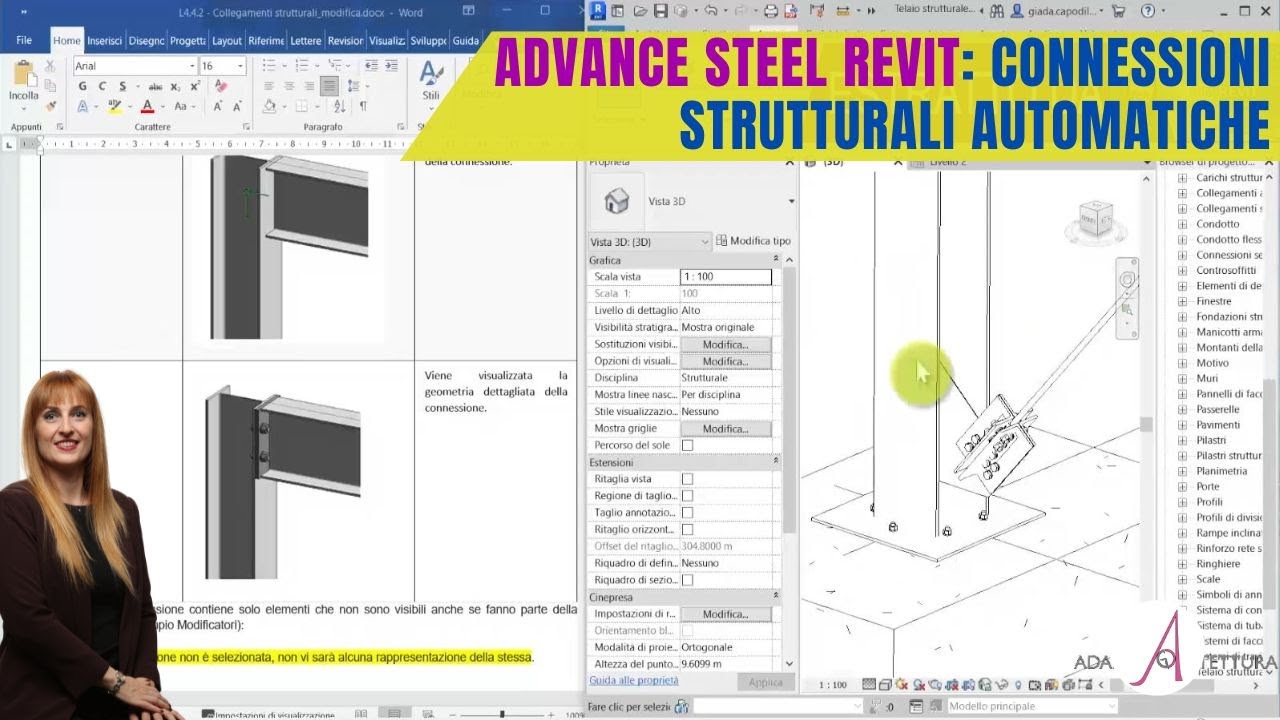Screen dimensions: 1280x720
Task: Toggle the Ritaglia vista checkbox
Action: [x=687, y=479]
